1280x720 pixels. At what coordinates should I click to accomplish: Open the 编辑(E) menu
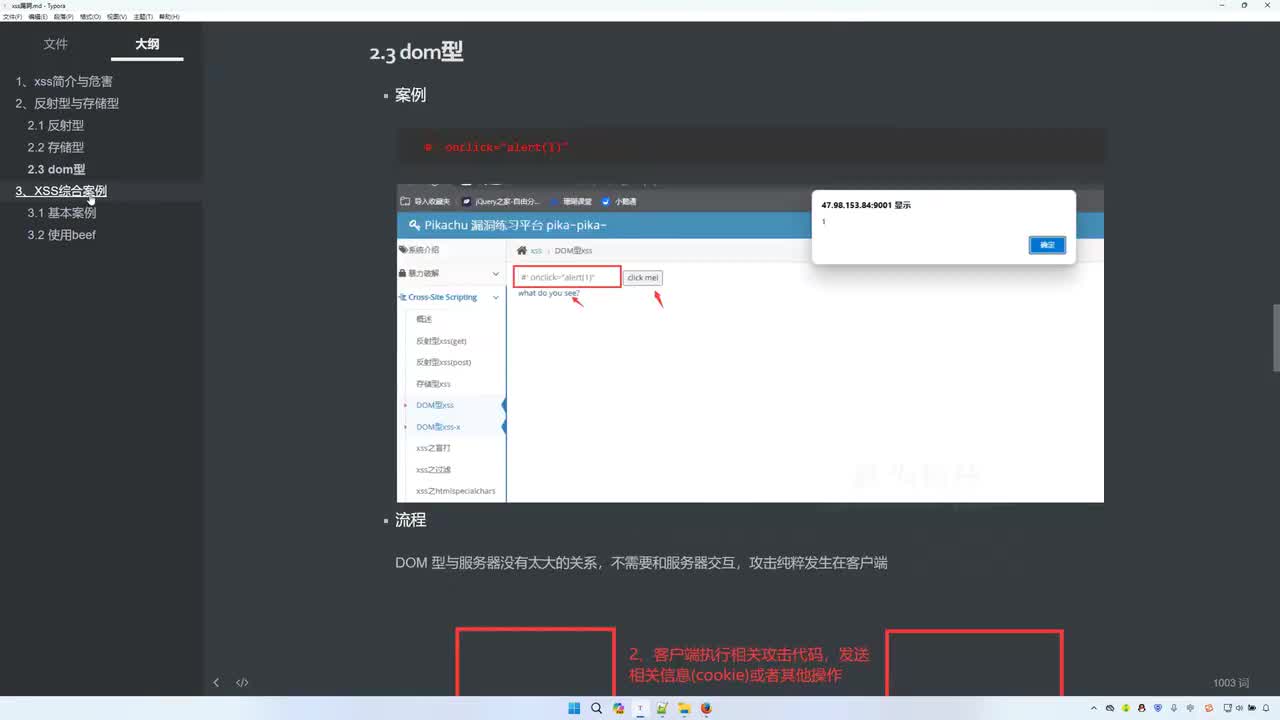pos(38,17)
